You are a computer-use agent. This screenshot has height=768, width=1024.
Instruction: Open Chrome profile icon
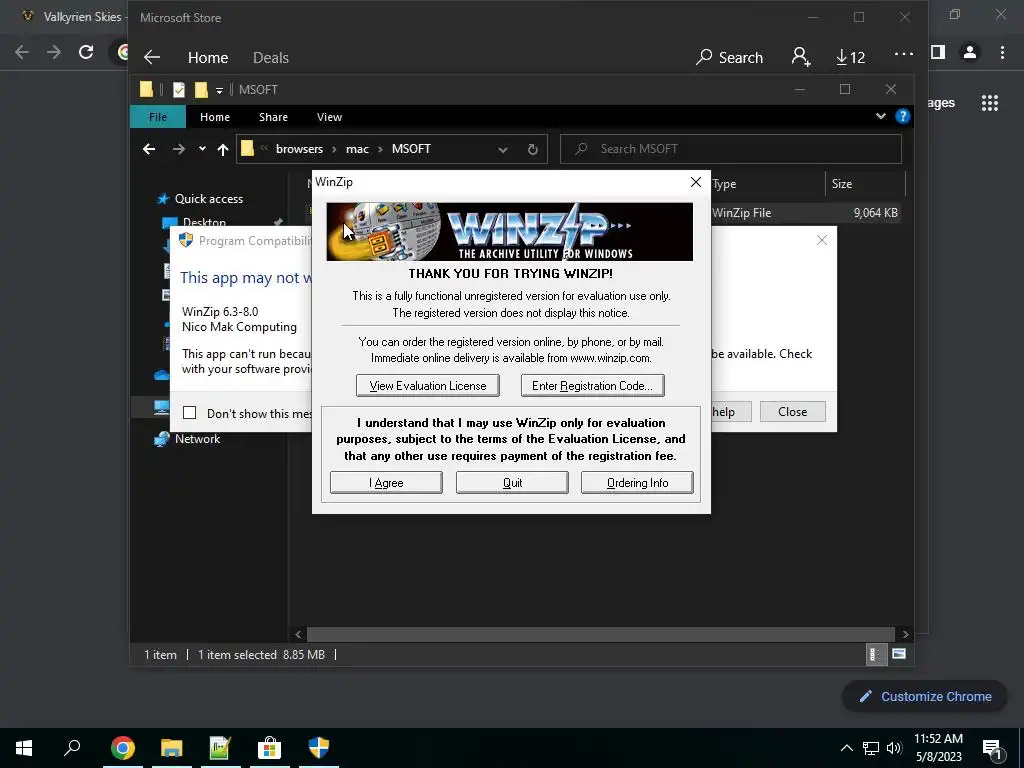click(970, 52)
